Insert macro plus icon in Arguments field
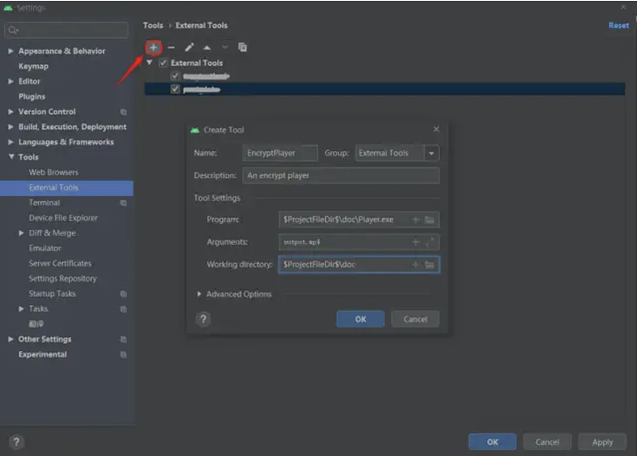 coord(416,242)
